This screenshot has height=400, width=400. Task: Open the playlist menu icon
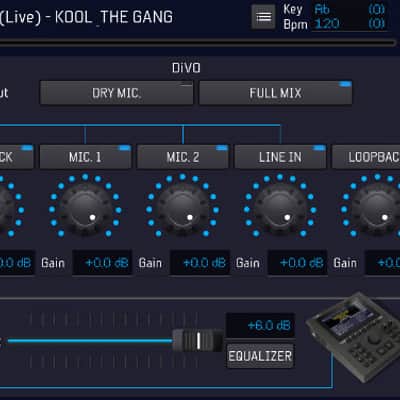[263, 17]
